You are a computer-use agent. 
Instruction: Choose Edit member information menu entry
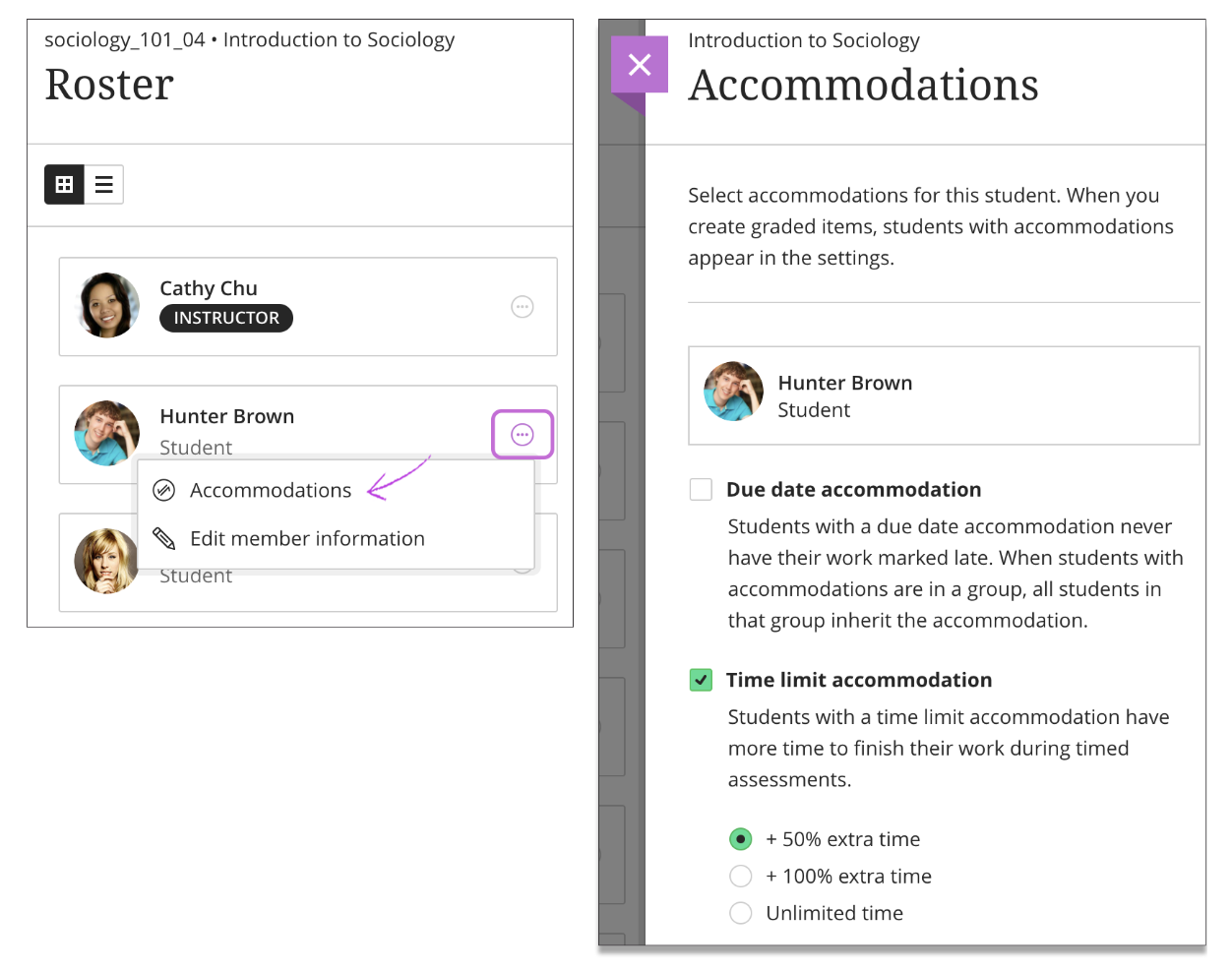pyautogui.click(x=307, y=538)
